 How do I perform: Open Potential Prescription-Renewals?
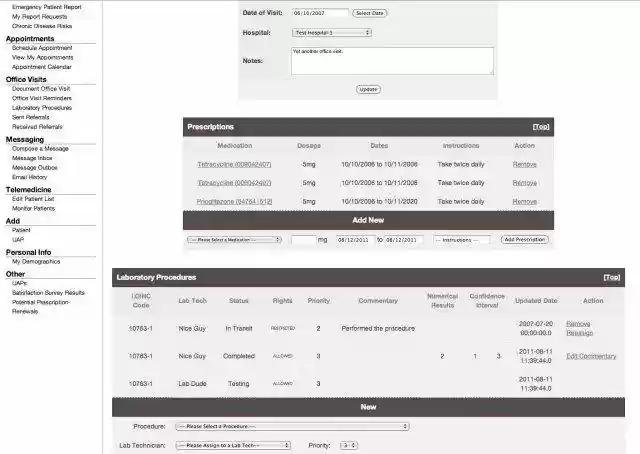pos(40,307)
